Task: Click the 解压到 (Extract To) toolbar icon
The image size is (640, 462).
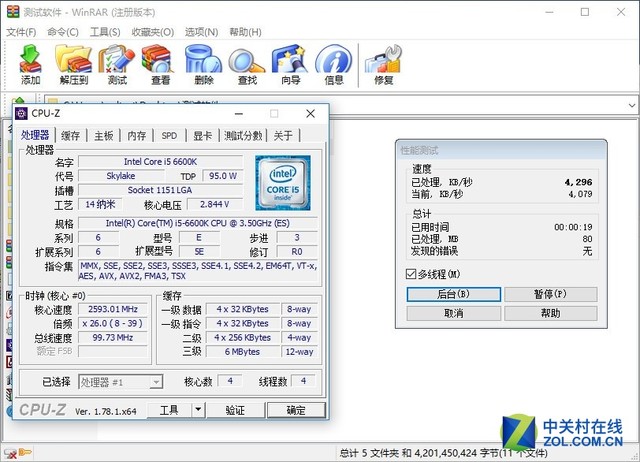Action: 73,64
